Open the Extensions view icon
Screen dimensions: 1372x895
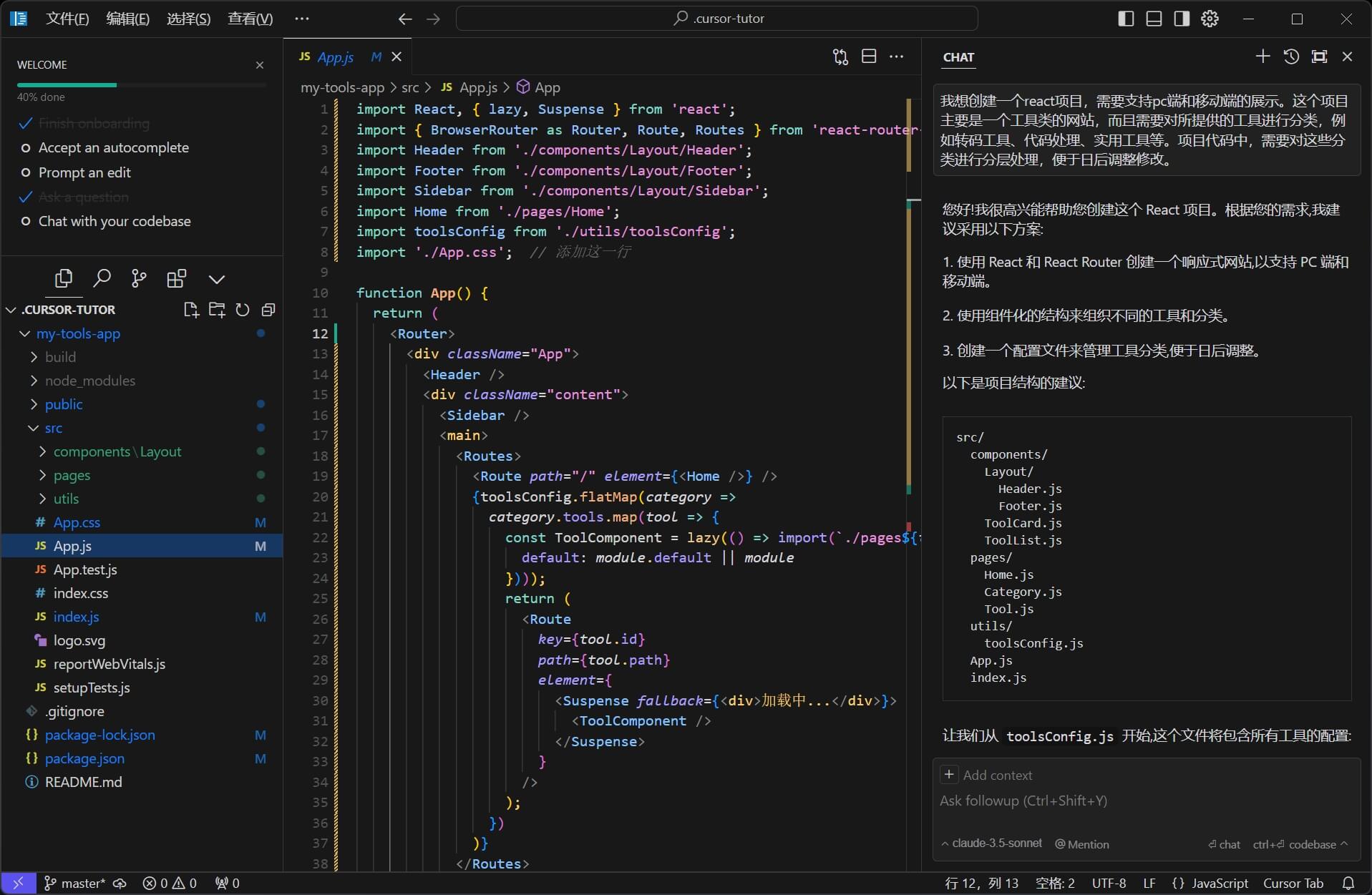pos(176,278)
